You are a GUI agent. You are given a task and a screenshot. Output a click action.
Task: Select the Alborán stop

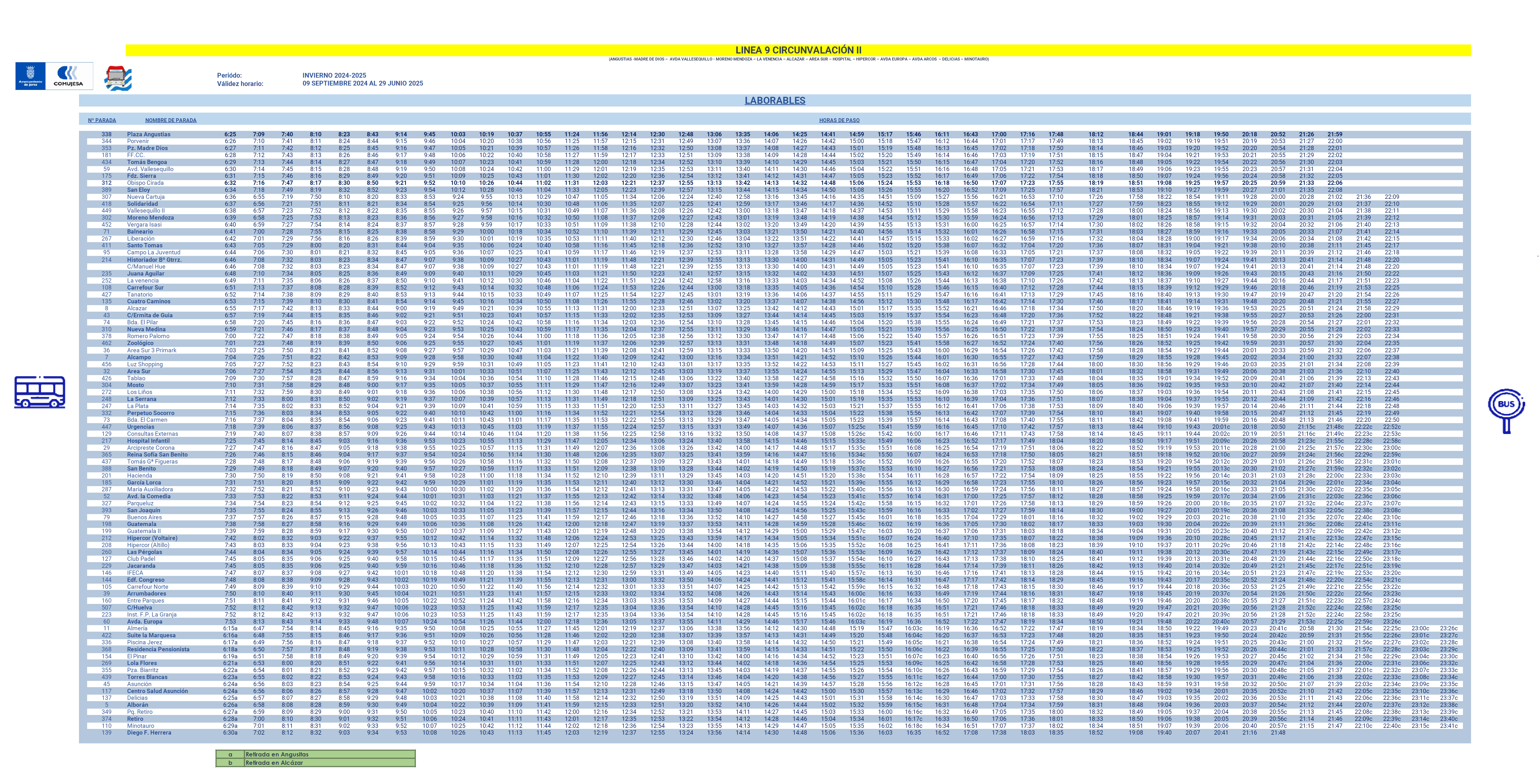137,705
